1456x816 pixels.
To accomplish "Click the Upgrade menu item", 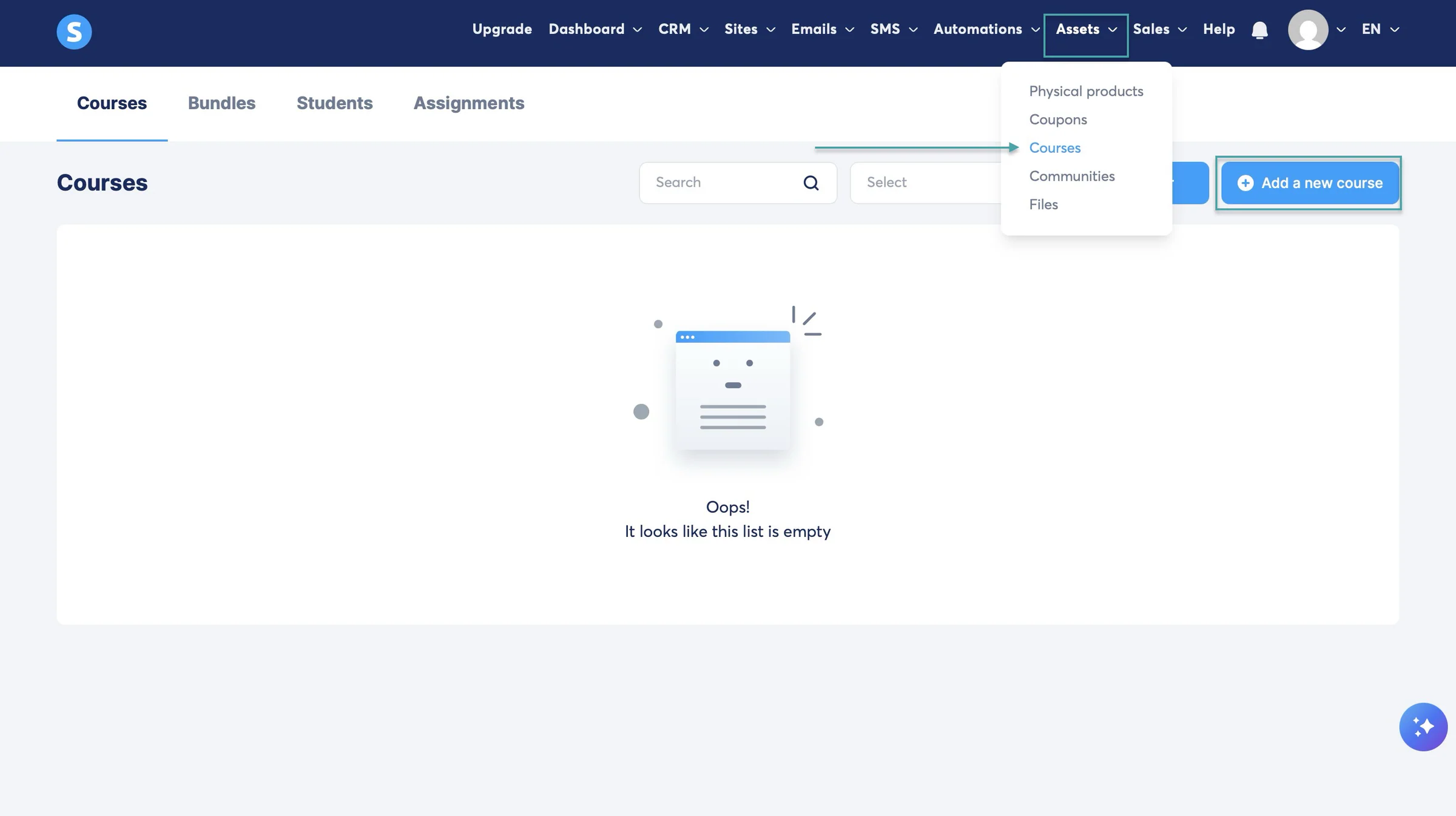I will tap(502, 29).
